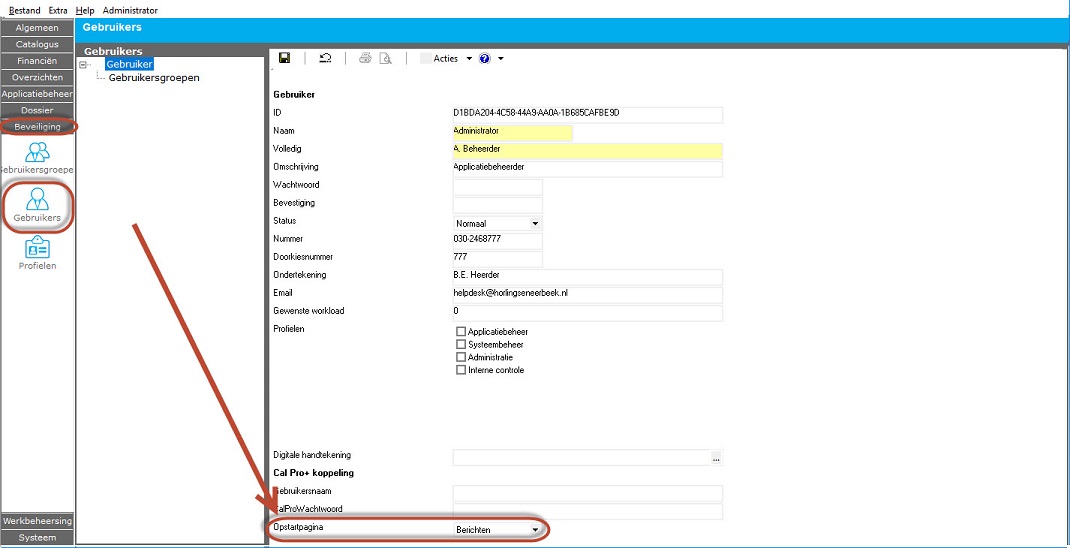Image resolution: width=1070 pixels, height=548 pixels.
Task: Open the Opstartpagina dropdown showing Berichten
Action: pyautogui.click(x=535, y=529)
